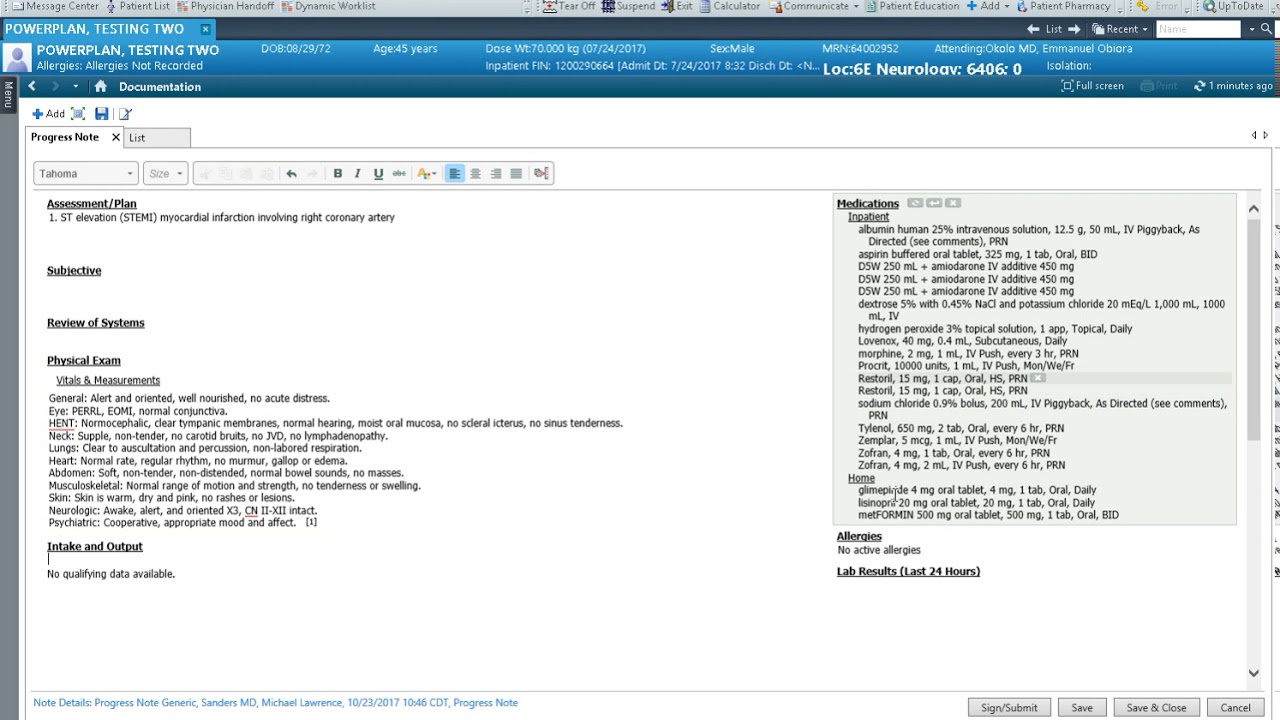Go to next patient in List
Screen dimensions: 1280x720
coord(1074,29)
